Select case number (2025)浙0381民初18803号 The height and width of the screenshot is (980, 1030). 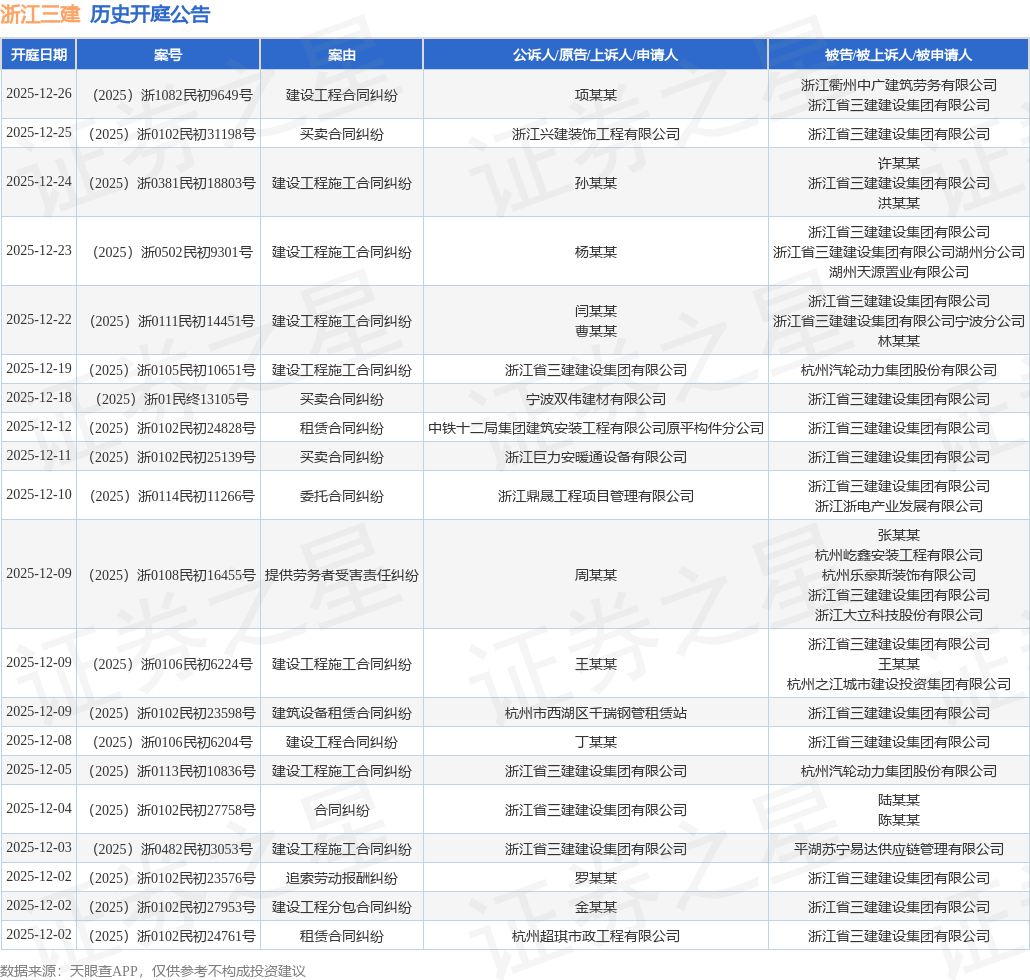[x=172, y=183]
